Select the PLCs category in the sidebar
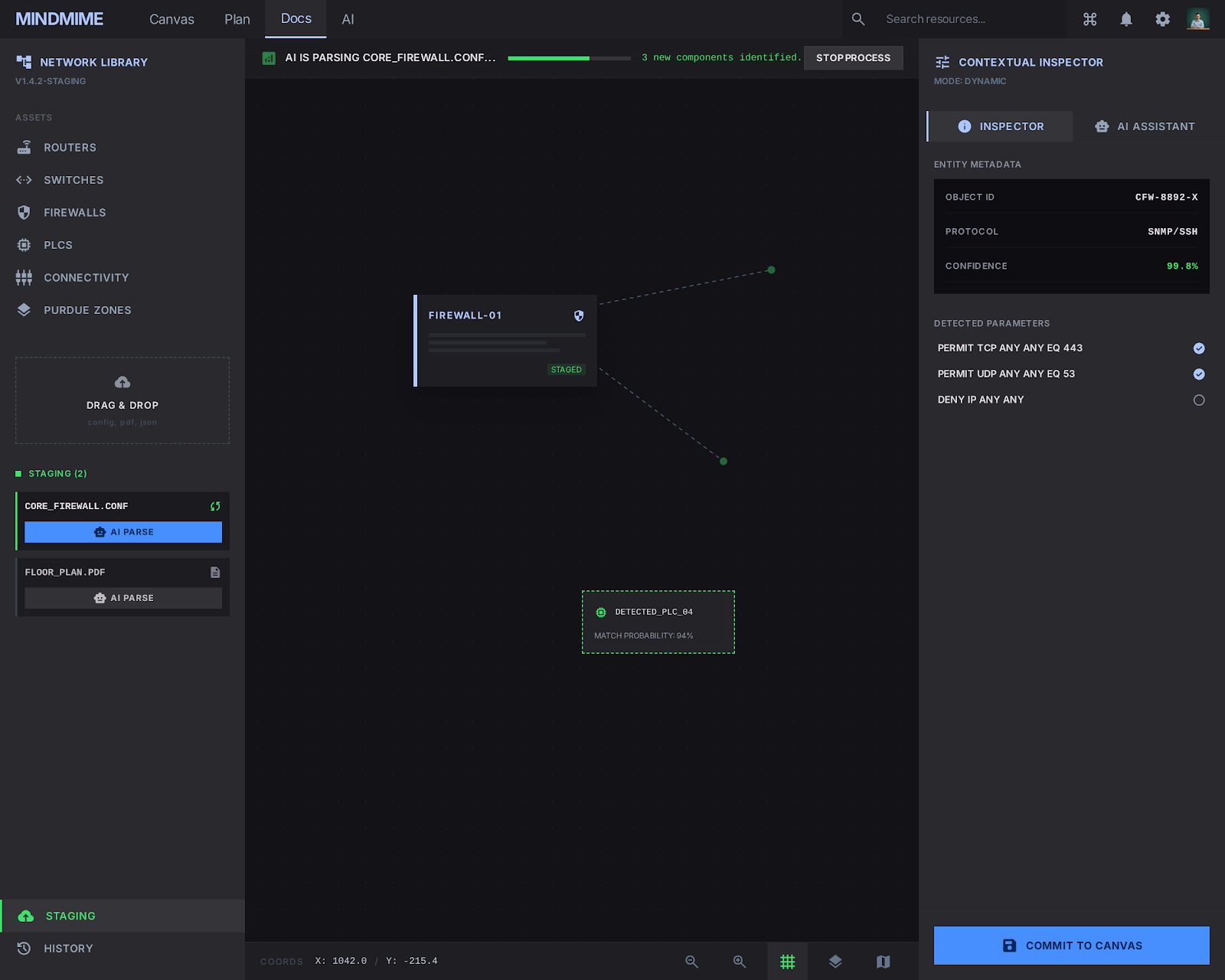Image resolution: width=1225 pixels, height=980 pixels. pyautogui.click(x=57, y=245)
